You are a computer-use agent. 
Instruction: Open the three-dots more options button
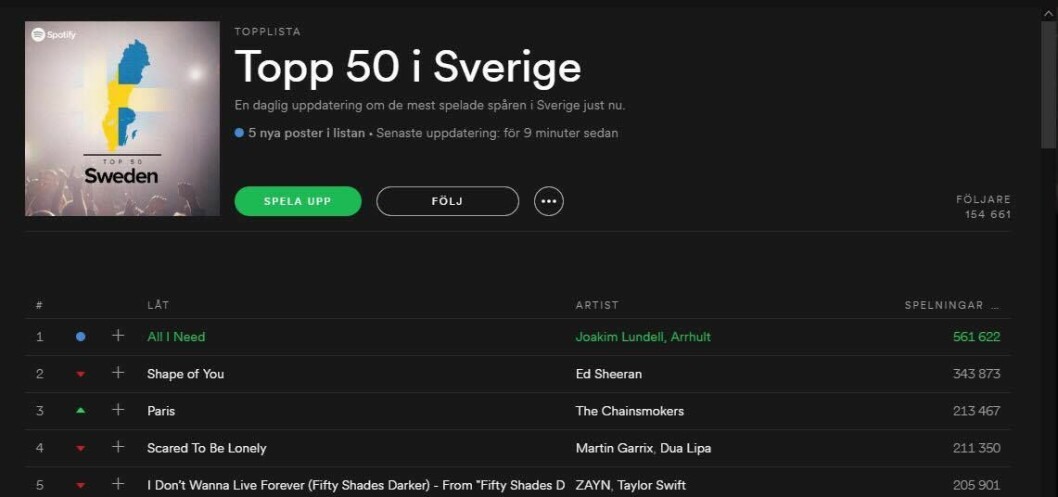[x=549, y=201]
